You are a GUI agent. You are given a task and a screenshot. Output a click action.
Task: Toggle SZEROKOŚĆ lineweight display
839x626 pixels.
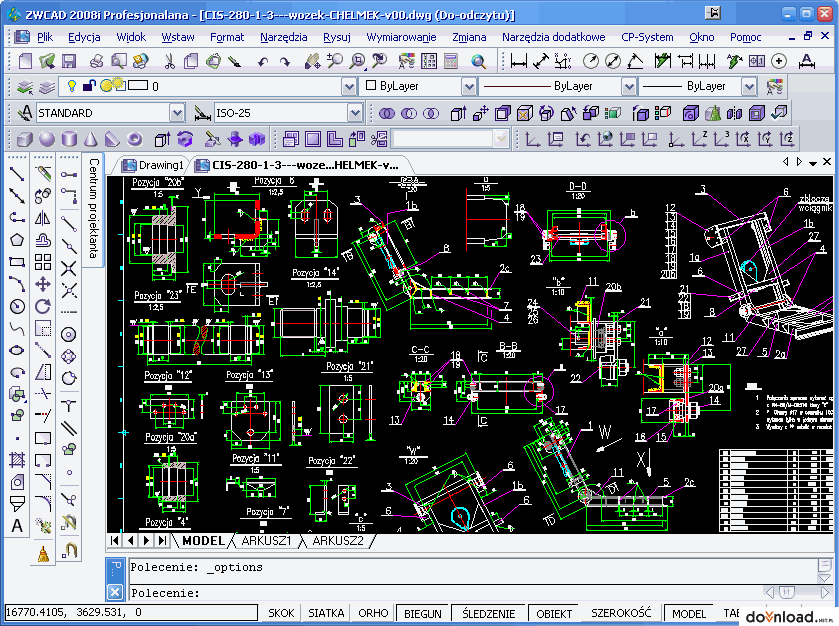[x=621, y=613]
